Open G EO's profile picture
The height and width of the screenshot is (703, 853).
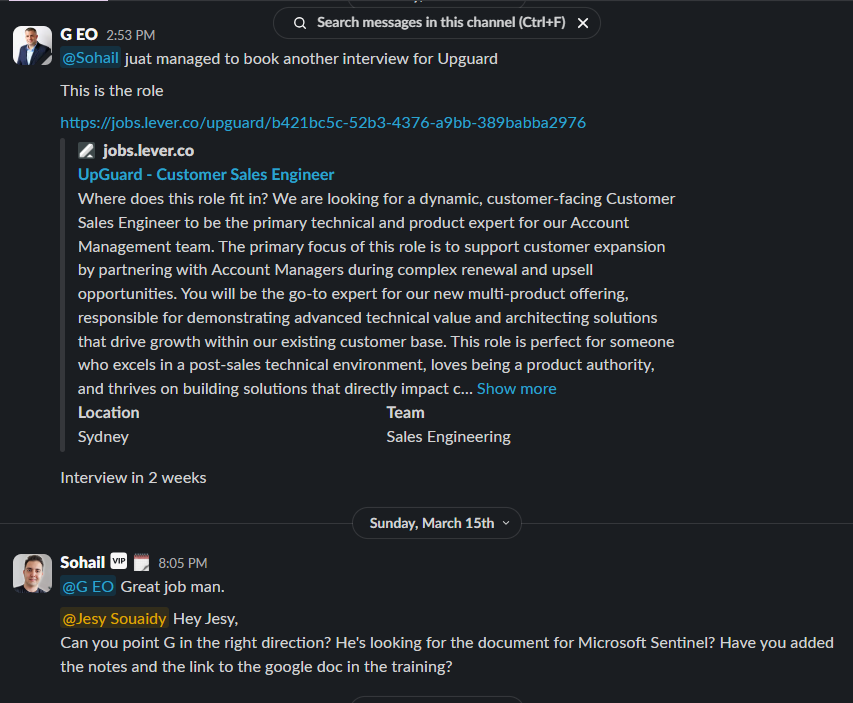pos(32,46)
